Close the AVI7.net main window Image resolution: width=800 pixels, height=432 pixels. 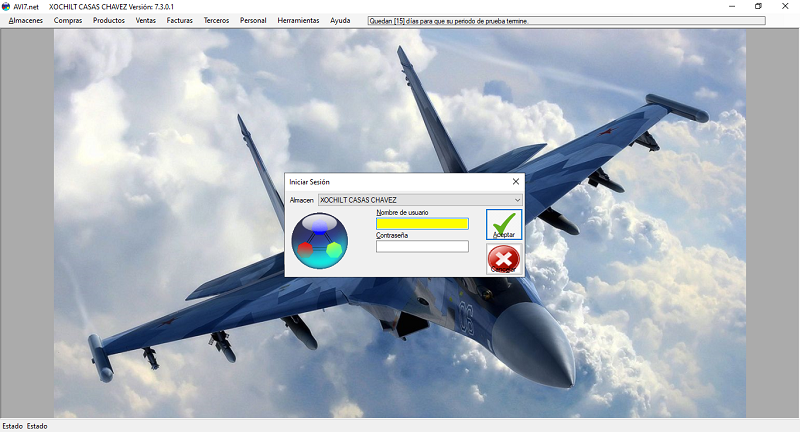pos(785,6)
